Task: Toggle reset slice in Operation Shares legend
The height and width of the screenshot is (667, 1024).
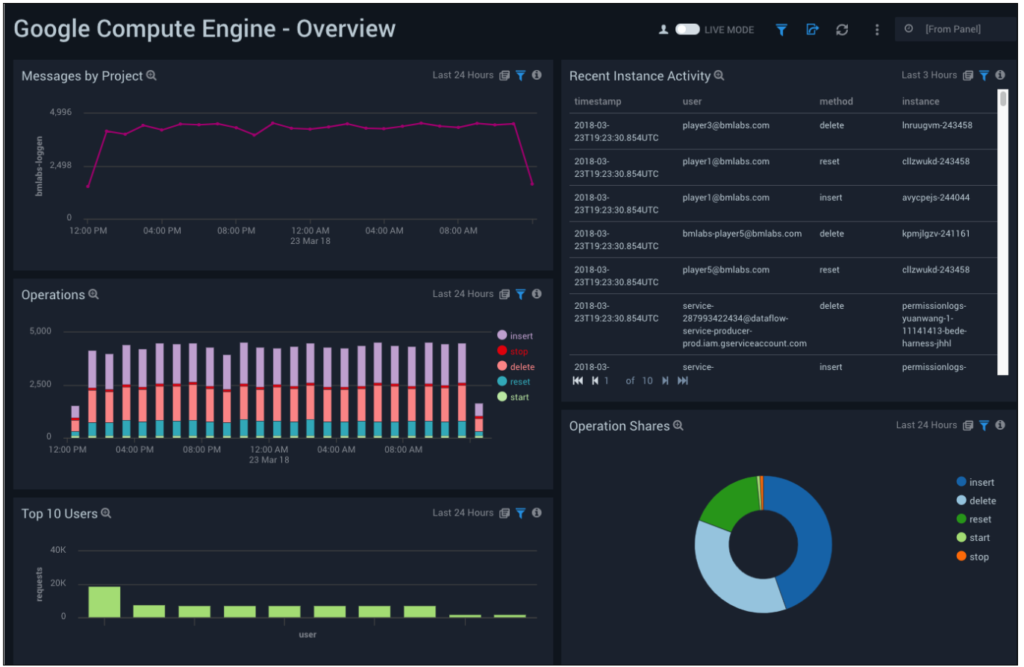Action: pos(974,519)
